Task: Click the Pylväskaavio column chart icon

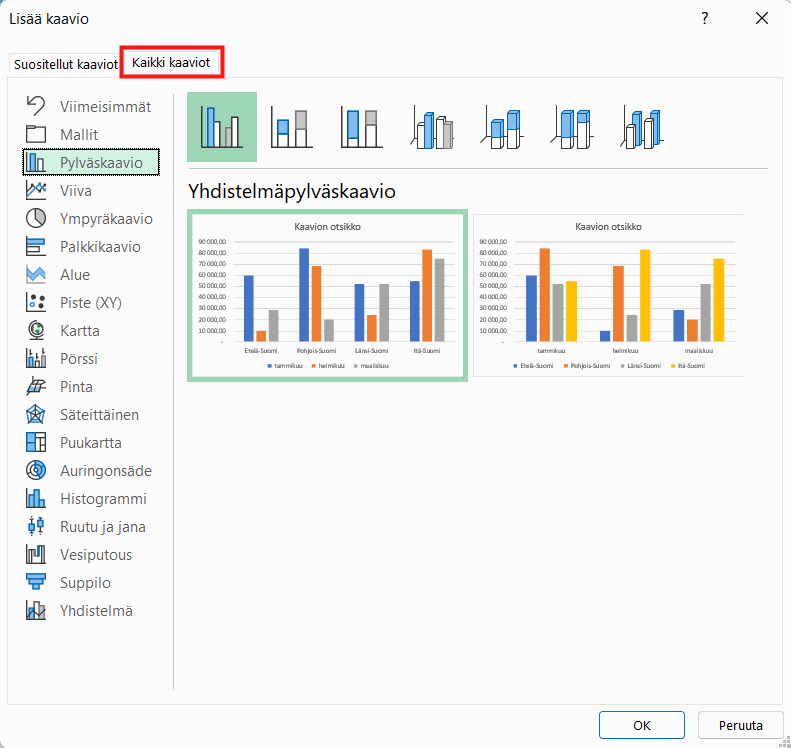Action: tap(36, 162)
